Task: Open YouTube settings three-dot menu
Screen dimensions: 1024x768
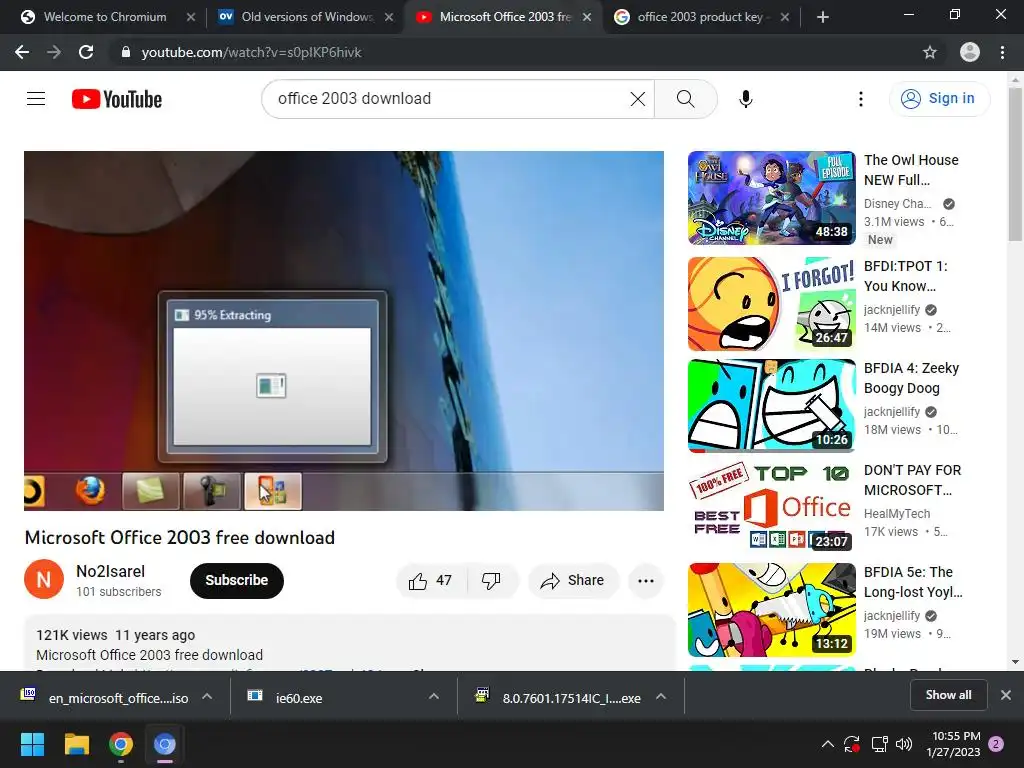Action: click(x=861, y=99)
